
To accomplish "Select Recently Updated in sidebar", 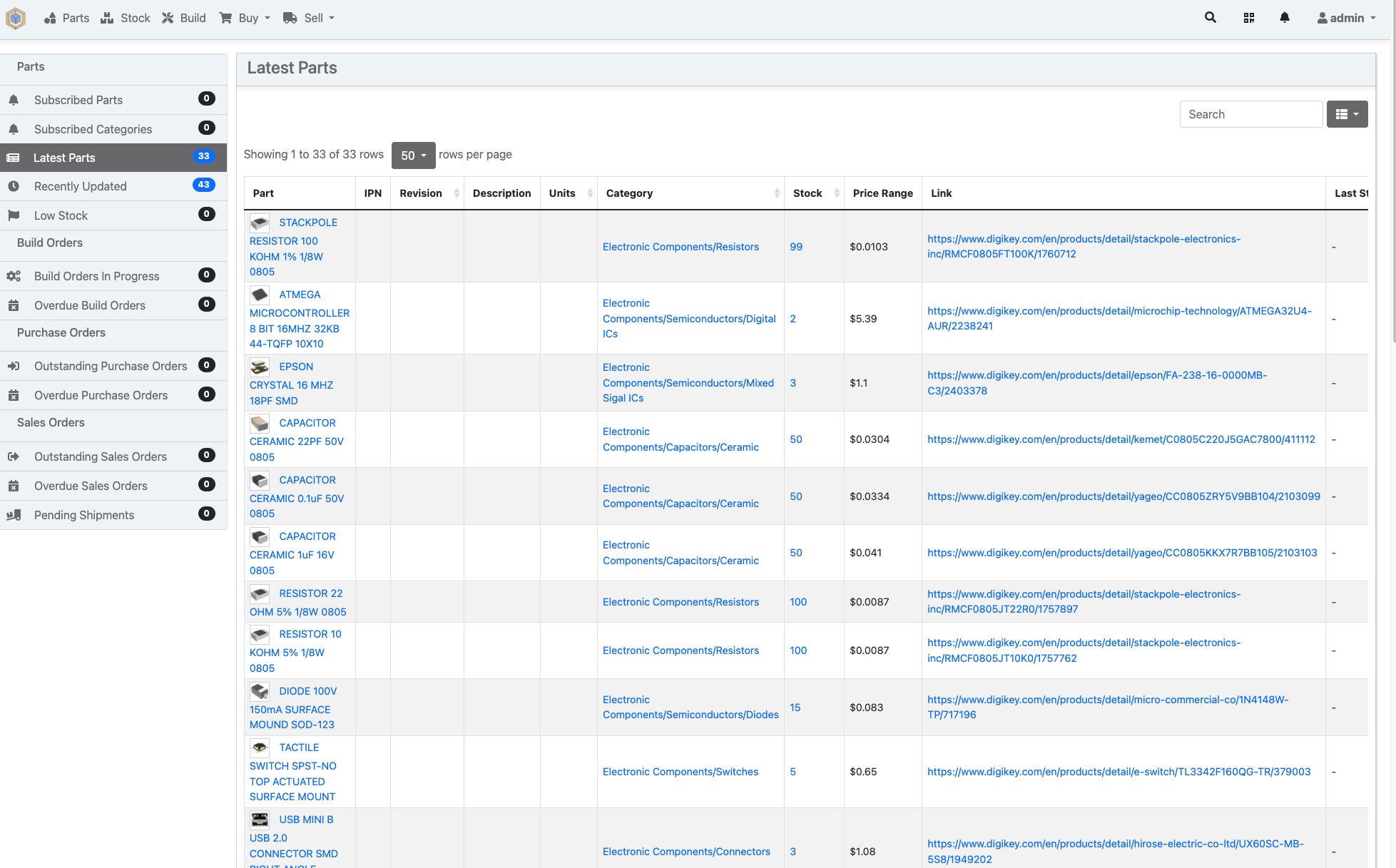I will tap(80, 186).
